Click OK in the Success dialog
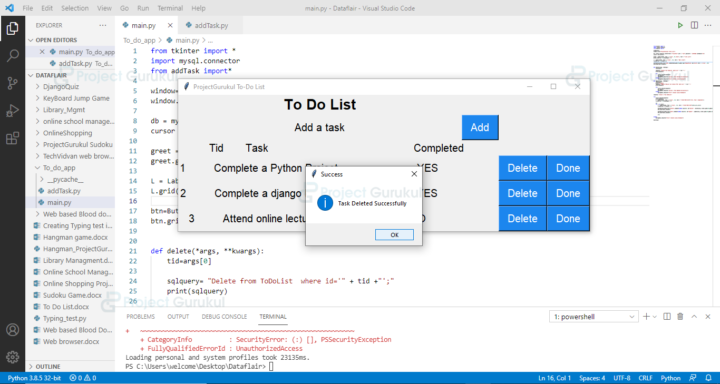The image size is (720, 384). pos(394,235)
